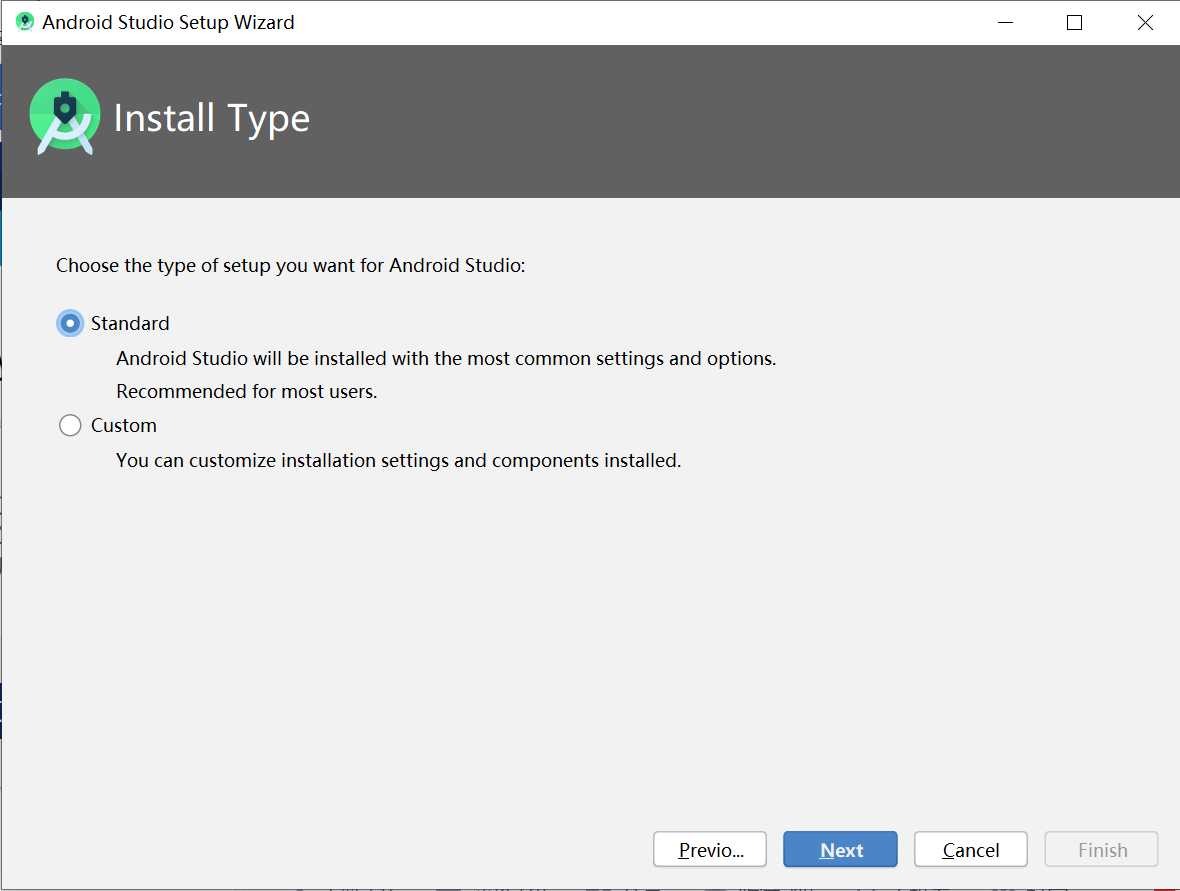The image size is (1180, 891).
Task: Click the Android Studio logo in header
Action: [x=65, y=117]
